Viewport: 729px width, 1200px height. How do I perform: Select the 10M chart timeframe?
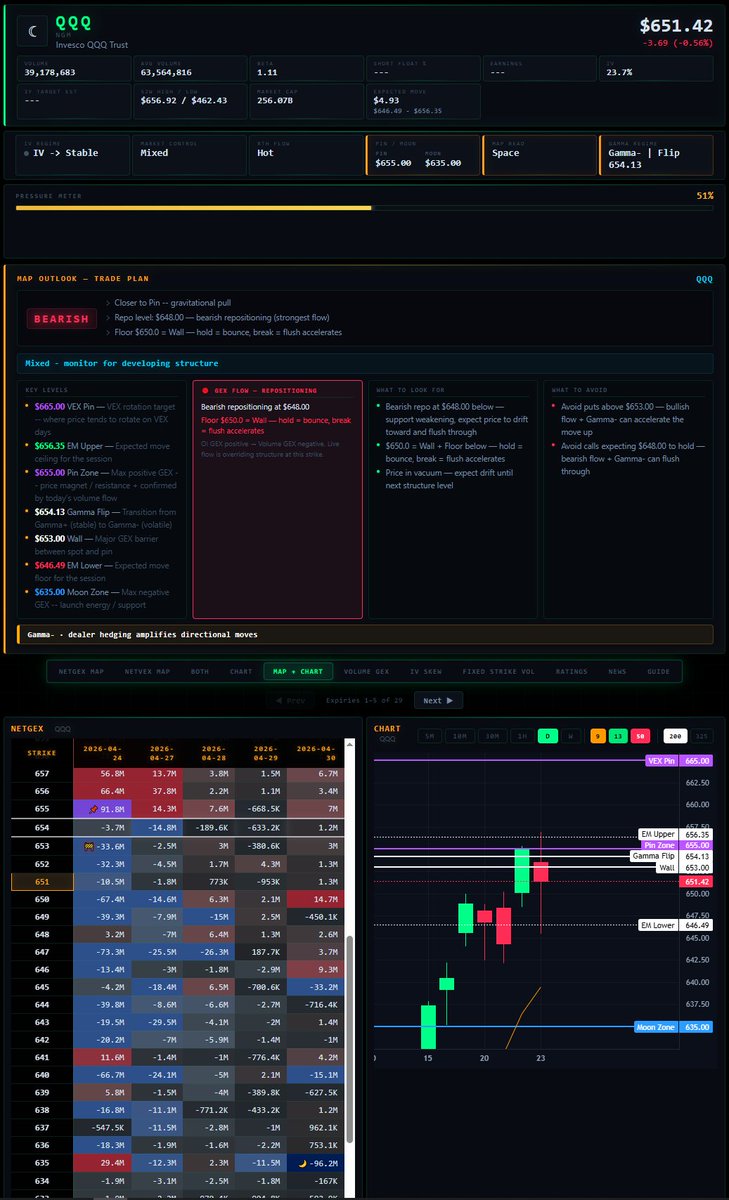[x=461, y=736]
